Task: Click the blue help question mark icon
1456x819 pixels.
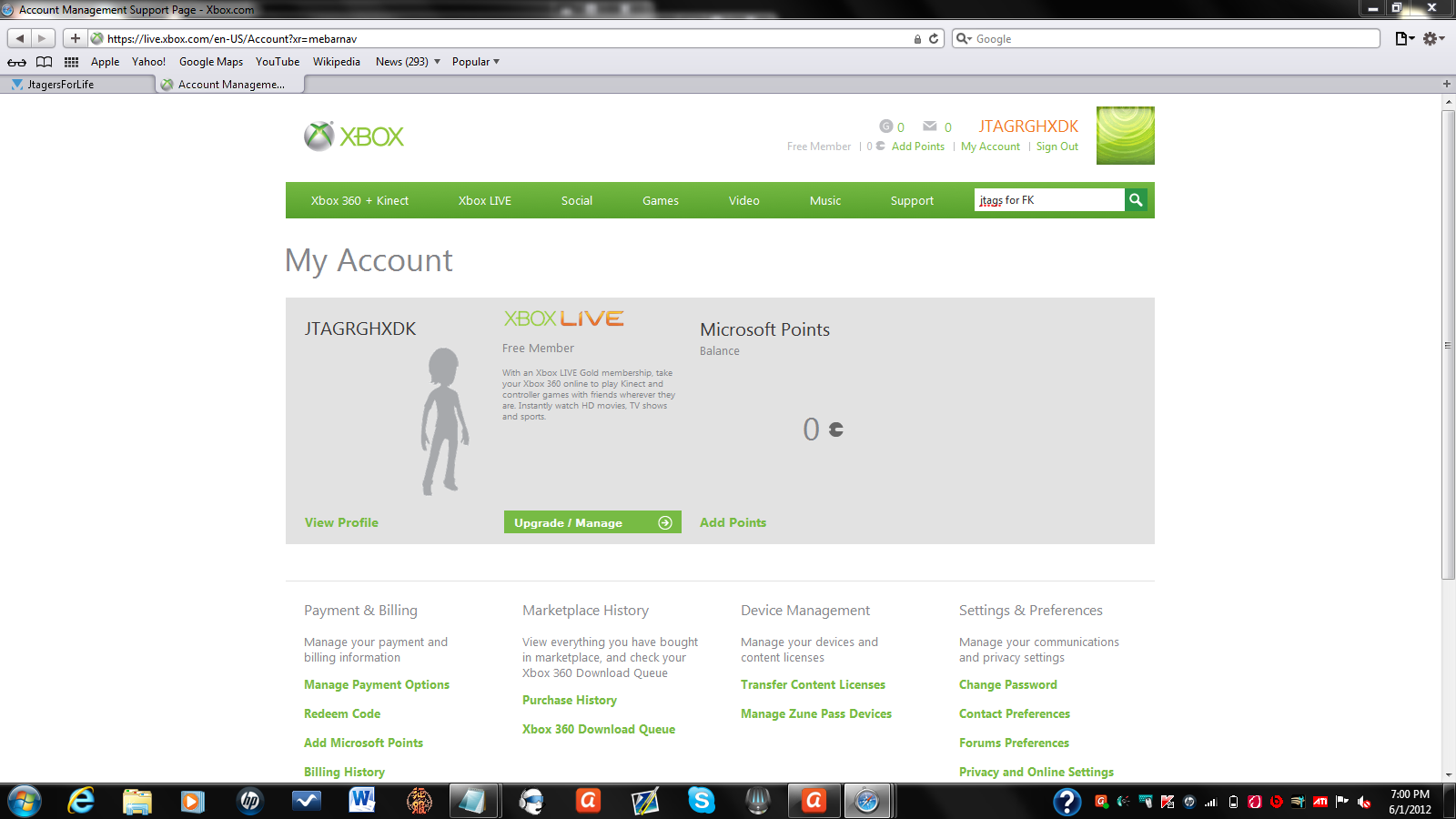Action: pyautogui.click(x=1067, y=802)
